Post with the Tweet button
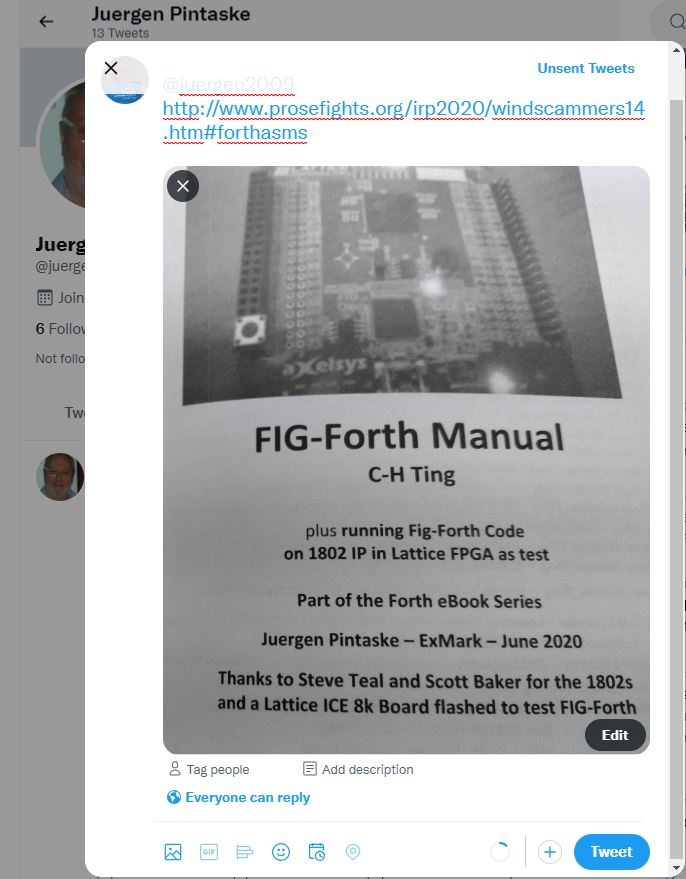The height and width of the screenshot is (879, 686). pos(611,852)
